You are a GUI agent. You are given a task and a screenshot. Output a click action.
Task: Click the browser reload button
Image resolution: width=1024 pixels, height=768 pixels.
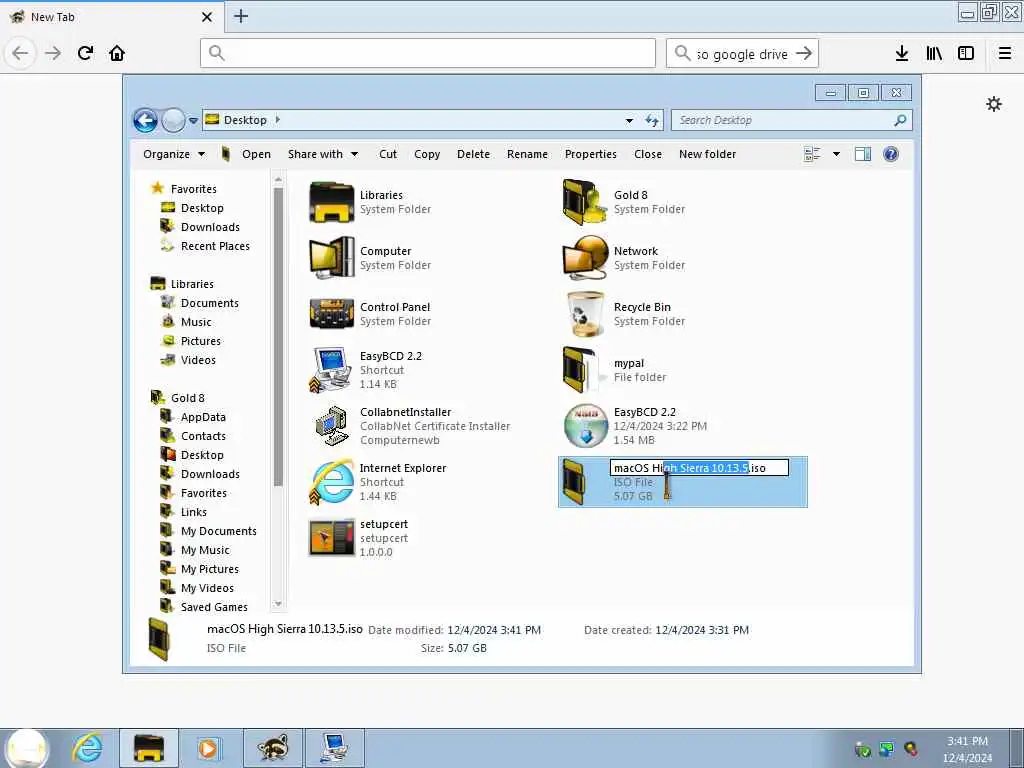click(x=86, y=53)
